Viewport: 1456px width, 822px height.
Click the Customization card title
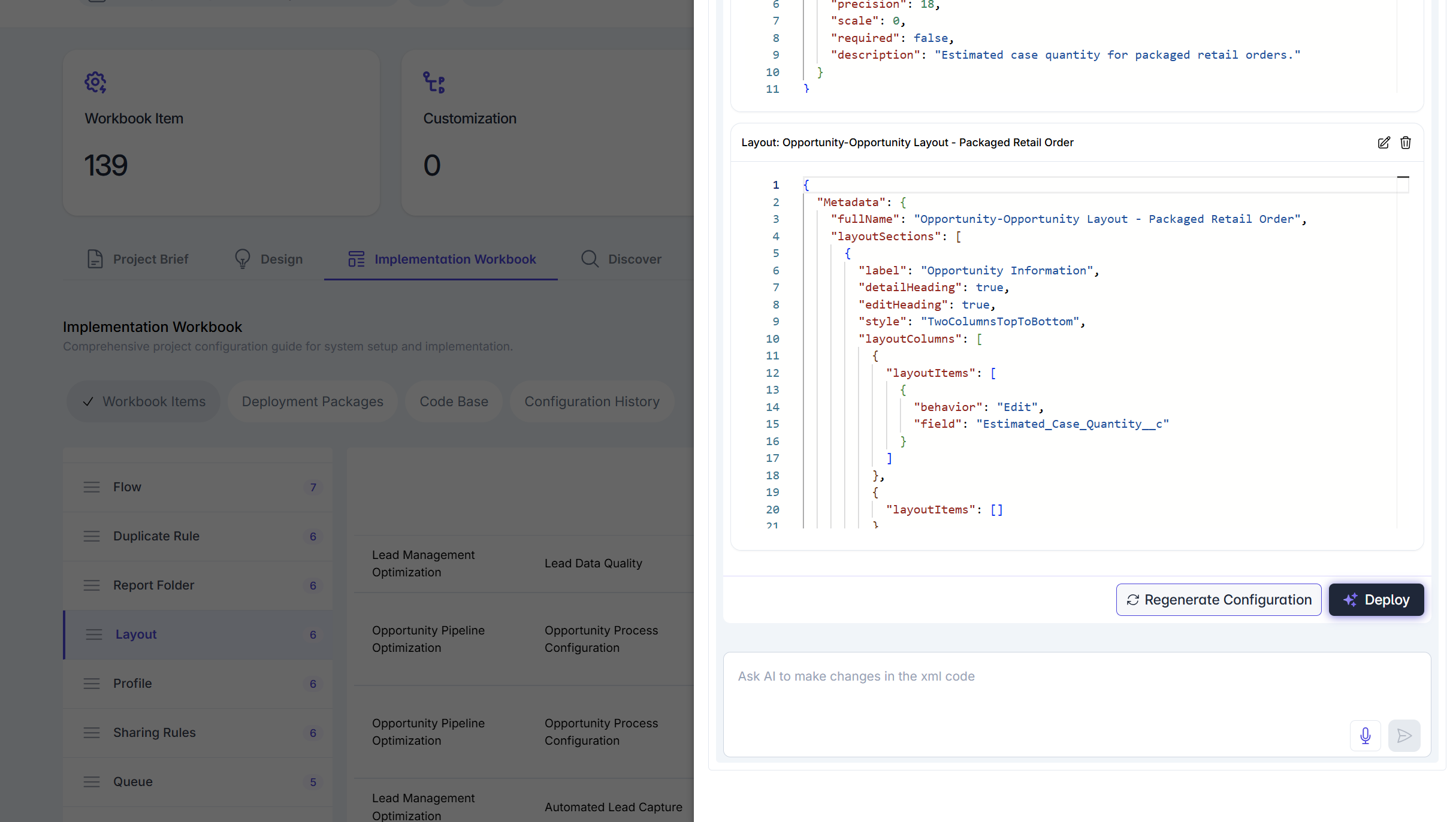470,119
